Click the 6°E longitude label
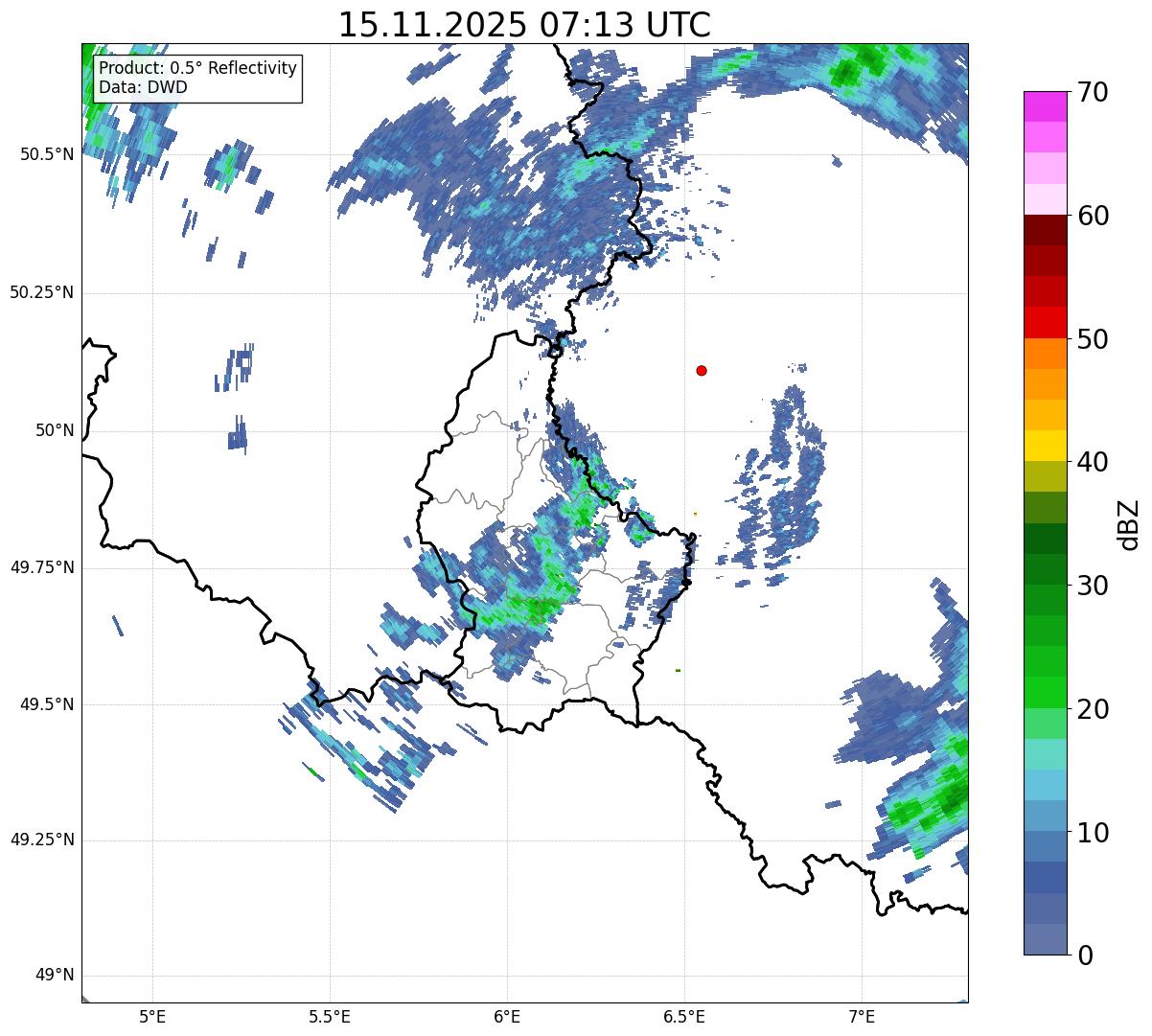 [x=507, y=1016]
